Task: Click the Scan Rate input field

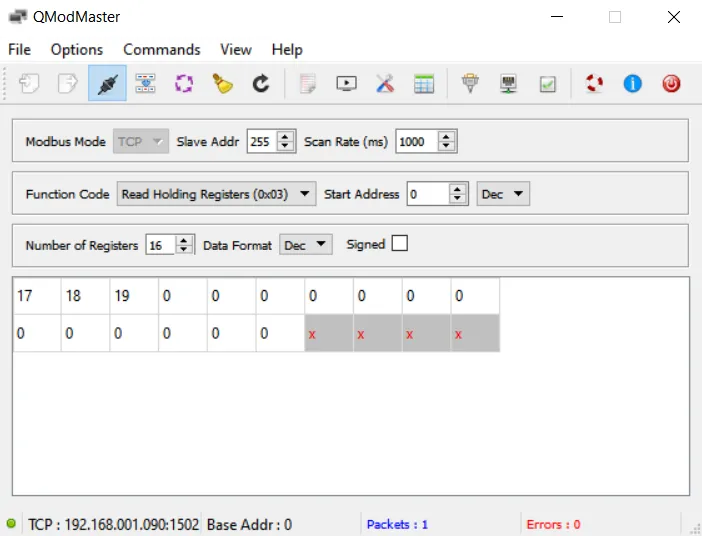Action: (417, 142)
